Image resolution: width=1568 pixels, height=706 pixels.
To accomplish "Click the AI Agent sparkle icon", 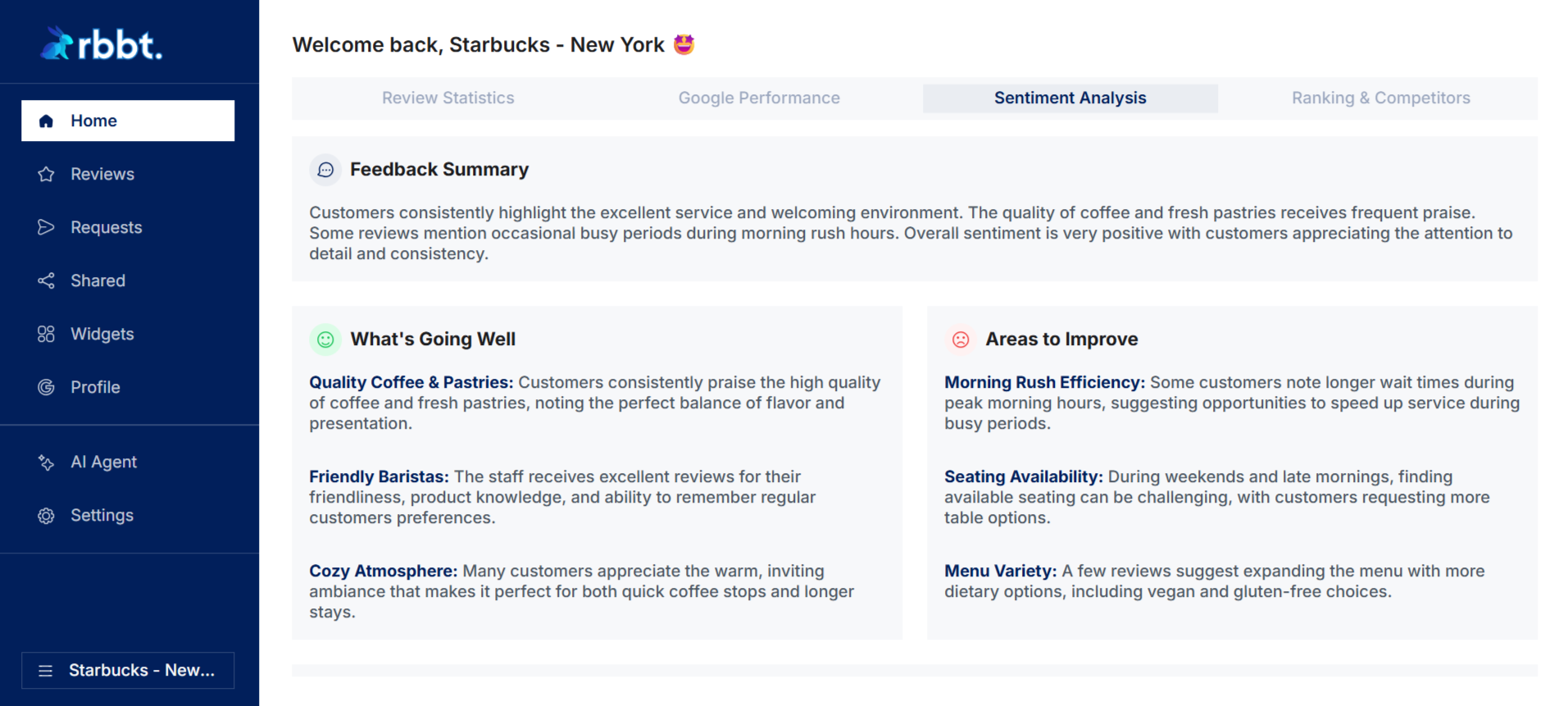I will (x=47, y=462).
